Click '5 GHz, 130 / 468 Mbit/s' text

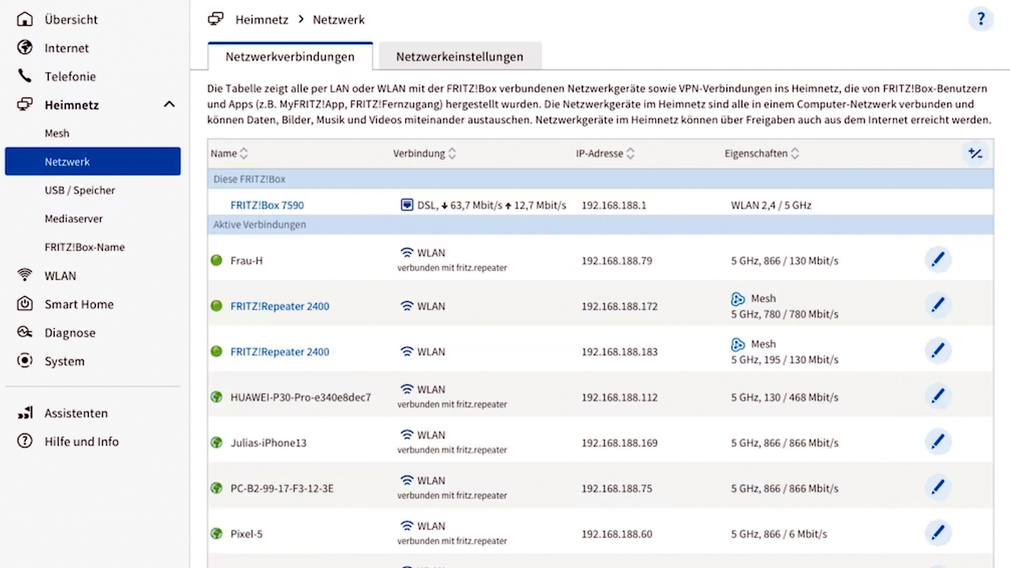(785, 397)
